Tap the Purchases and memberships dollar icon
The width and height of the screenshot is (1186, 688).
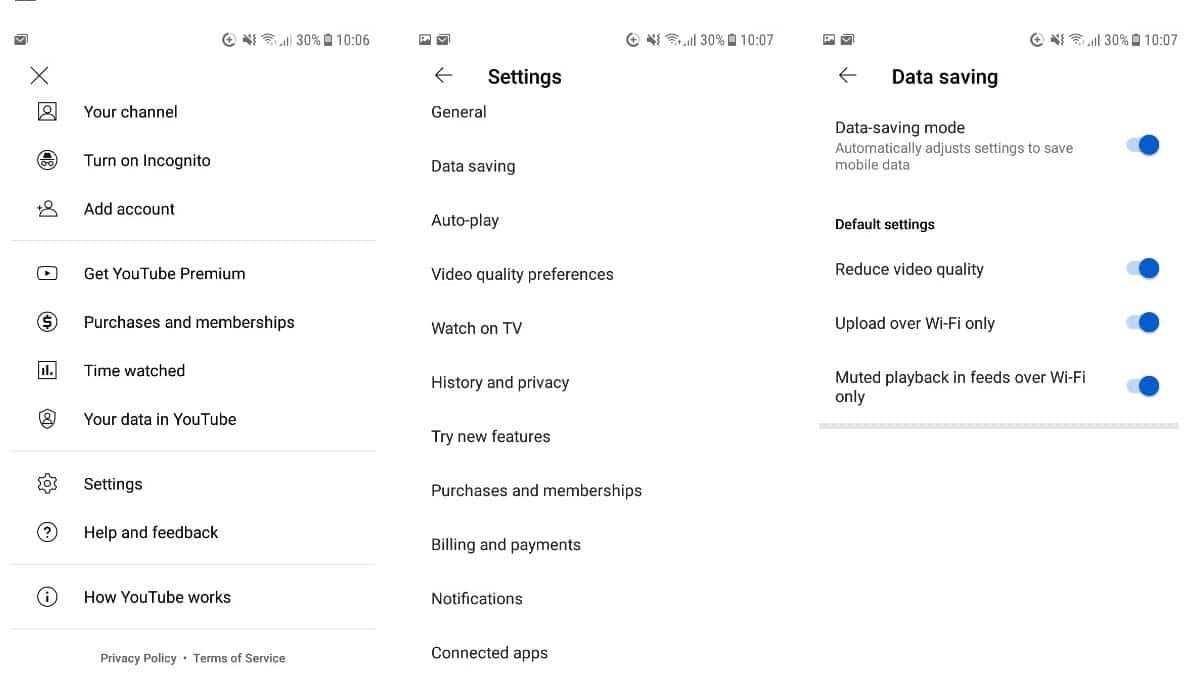[47, 322]
